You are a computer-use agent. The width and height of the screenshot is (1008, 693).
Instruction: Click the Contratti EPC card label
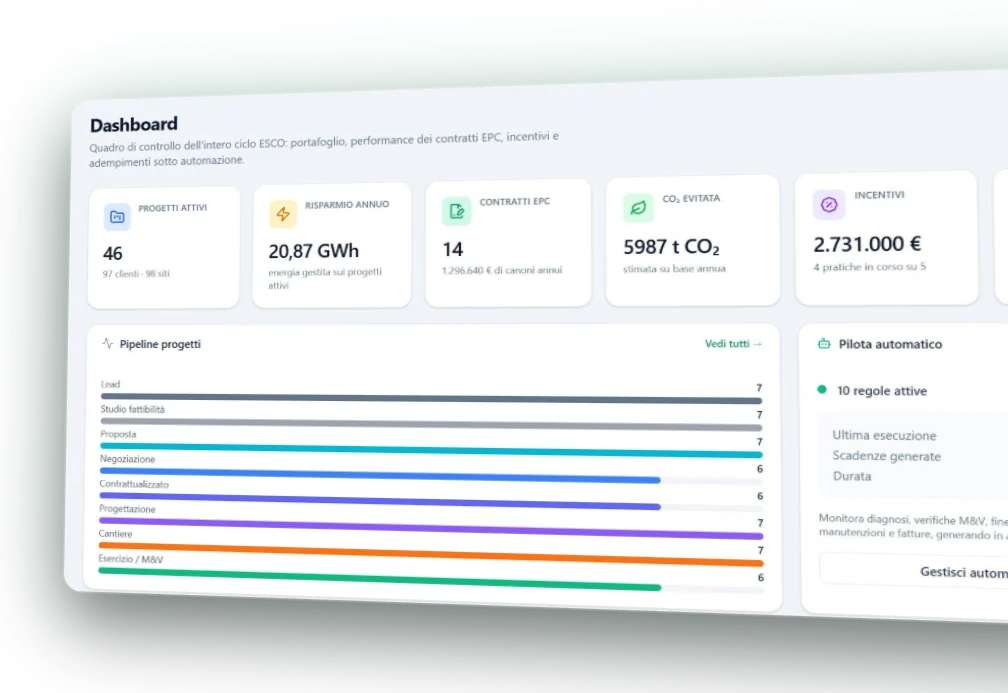click(514, 202)
